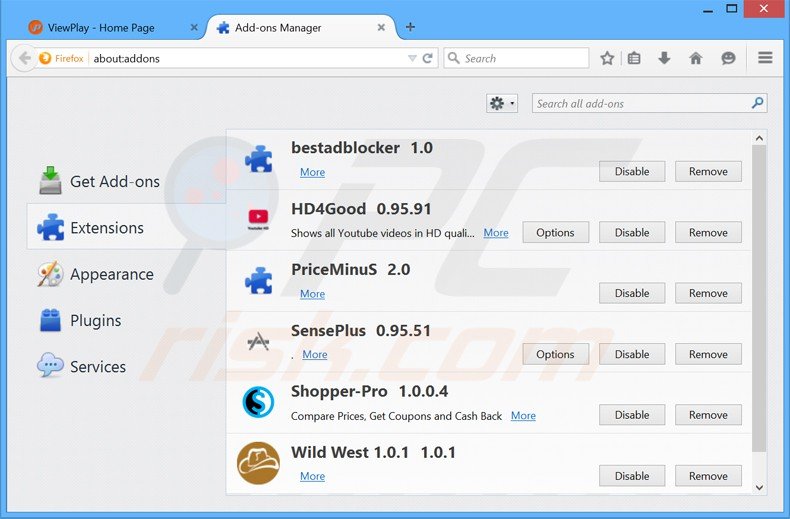Close the ViewPlay - Home Page tab
This screenshot has height=519, width=790.
[194, 28]
